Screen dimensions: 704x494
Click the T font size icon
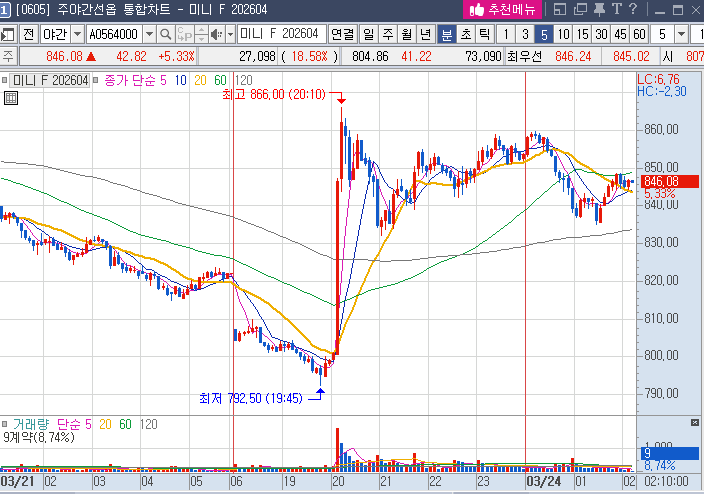coord(616,9)
